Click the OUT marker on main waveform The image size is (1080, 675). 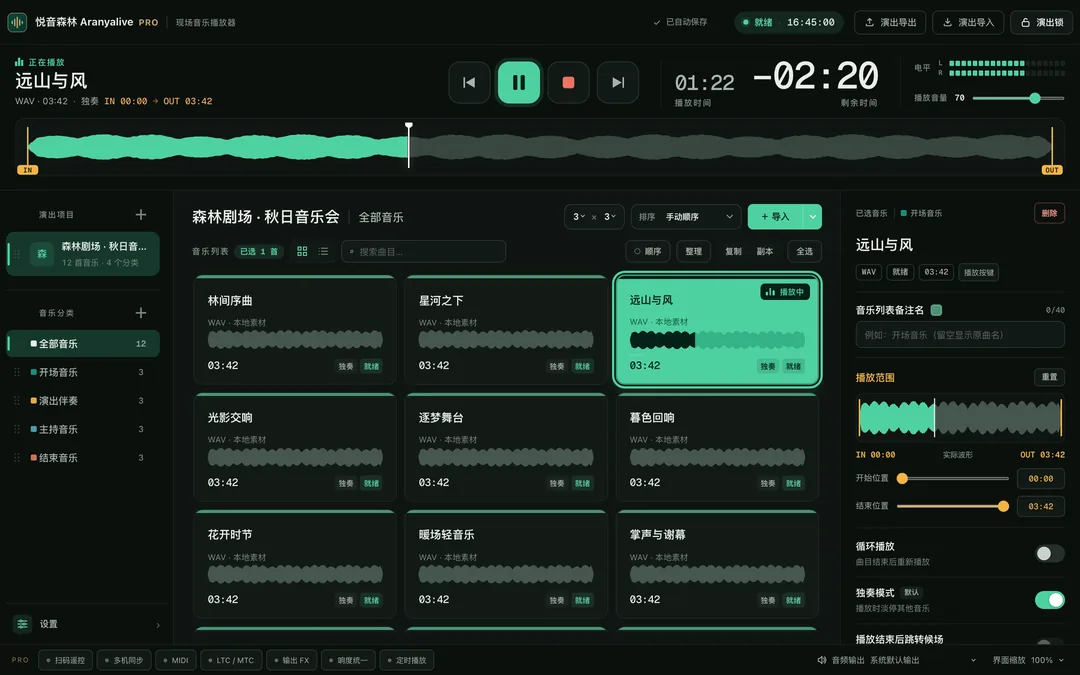coord(1052,169)
